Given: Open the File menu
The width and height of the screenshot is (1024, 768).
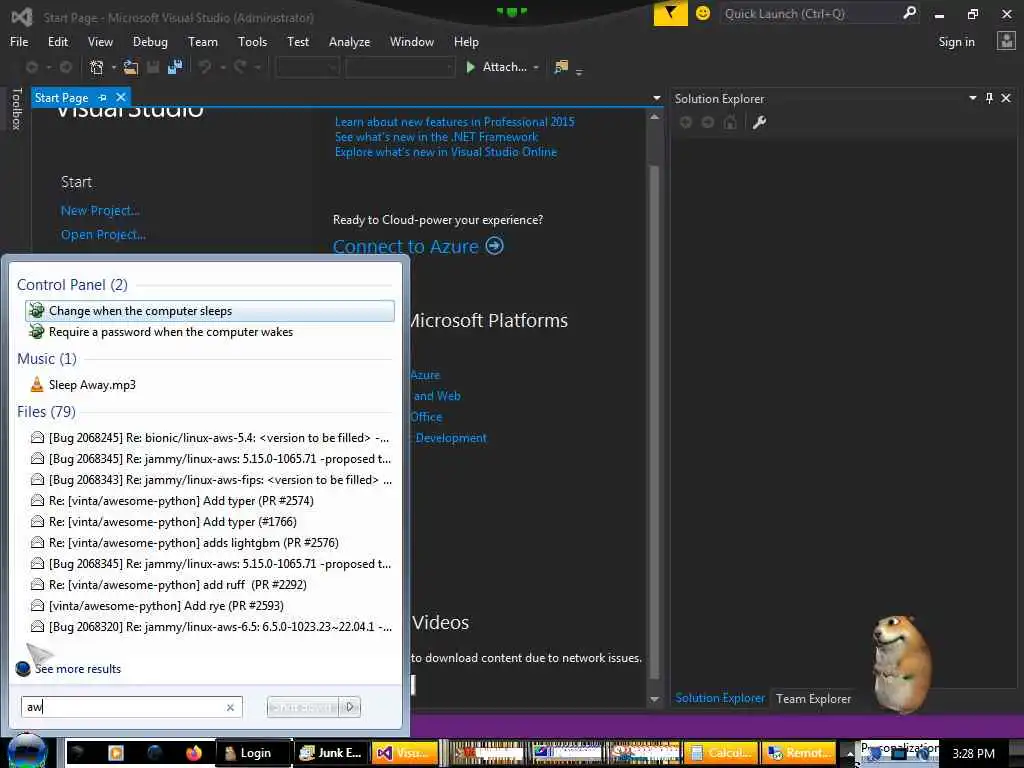Looking at the screenshot, I should [x=19, y=42].
